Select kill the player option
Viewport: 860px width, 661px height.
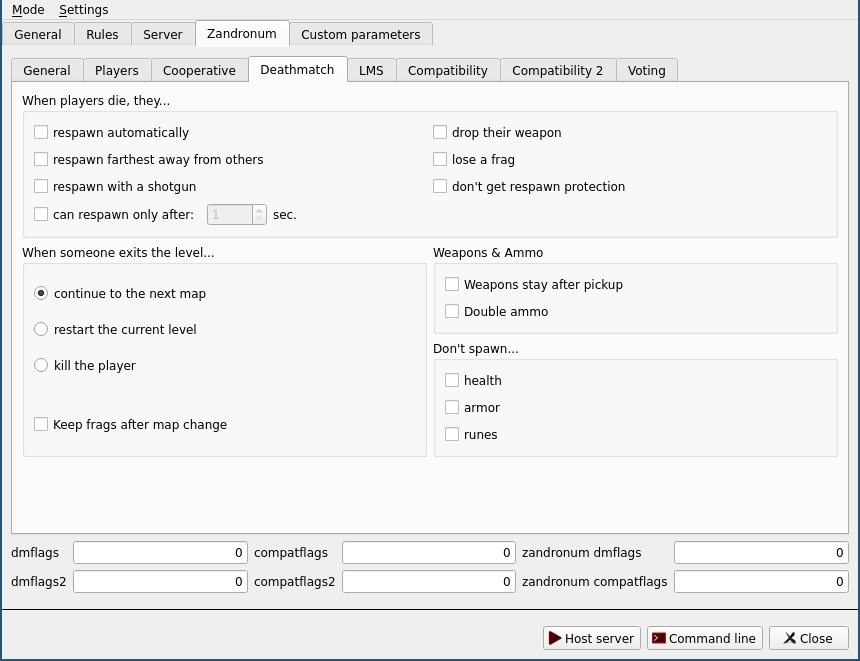coord(41,365)
